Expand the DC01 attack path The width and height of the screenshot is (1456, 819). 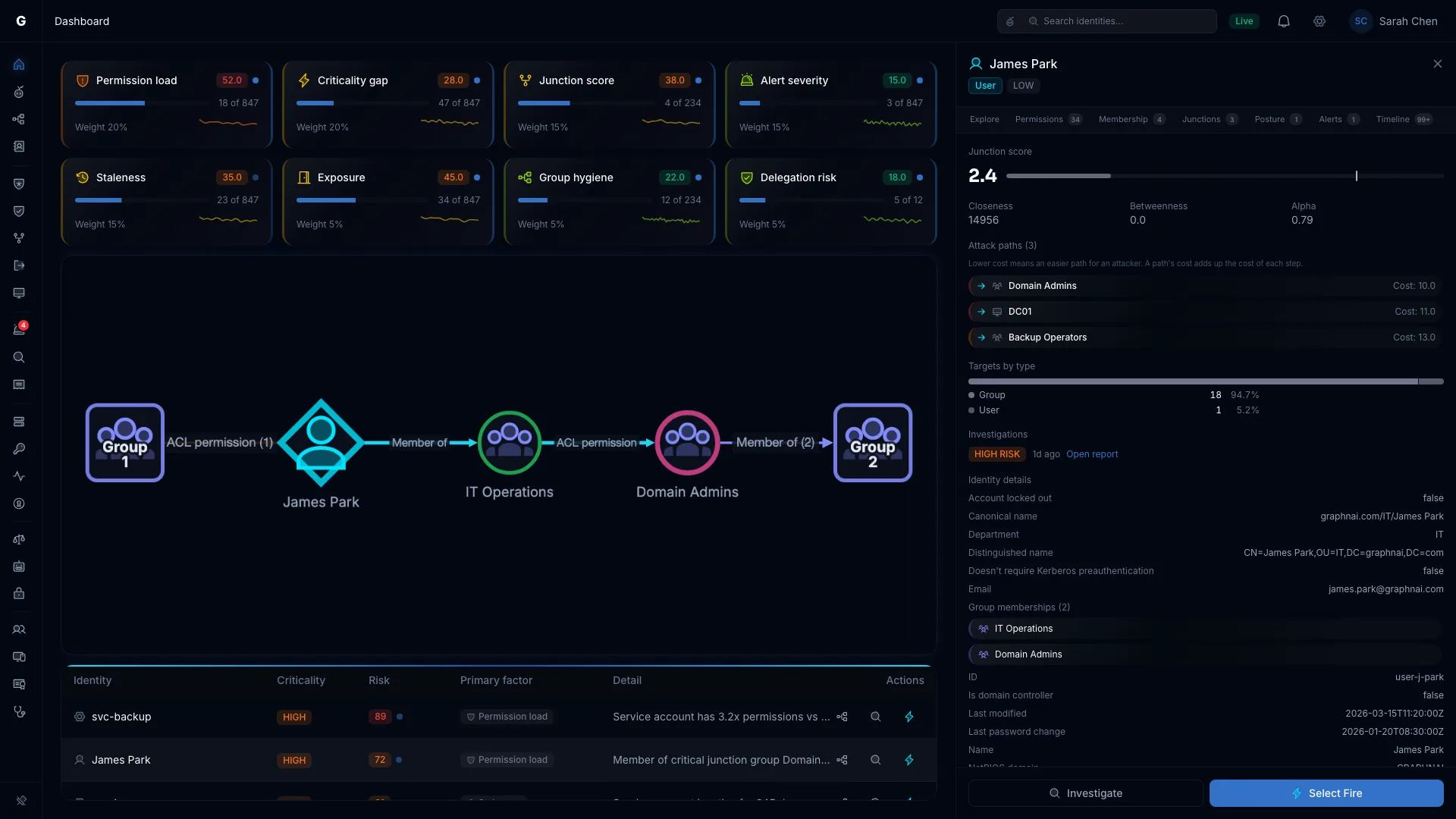[x=1206, y=312]
